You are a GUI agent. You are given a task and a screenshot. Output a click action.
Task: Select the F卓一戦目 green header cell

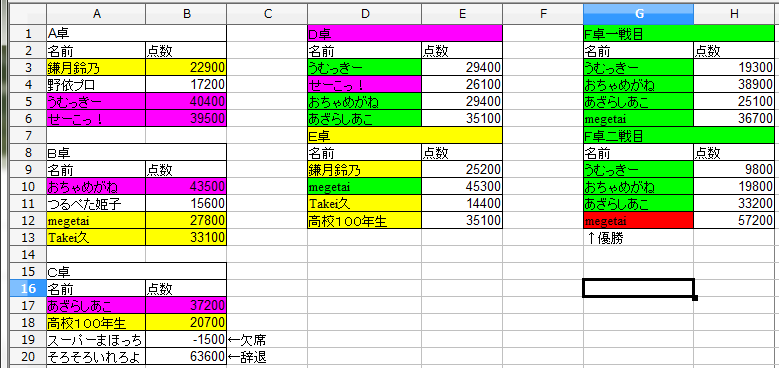pos(679,34)
